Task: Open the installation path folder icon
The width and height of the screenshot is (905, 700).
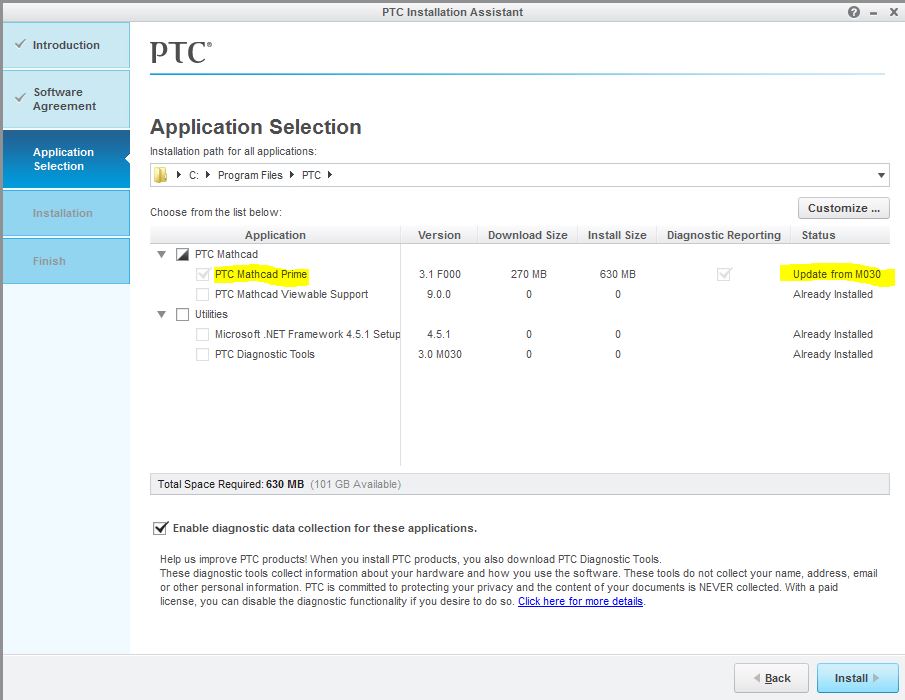Action: (x=162, y=174)
